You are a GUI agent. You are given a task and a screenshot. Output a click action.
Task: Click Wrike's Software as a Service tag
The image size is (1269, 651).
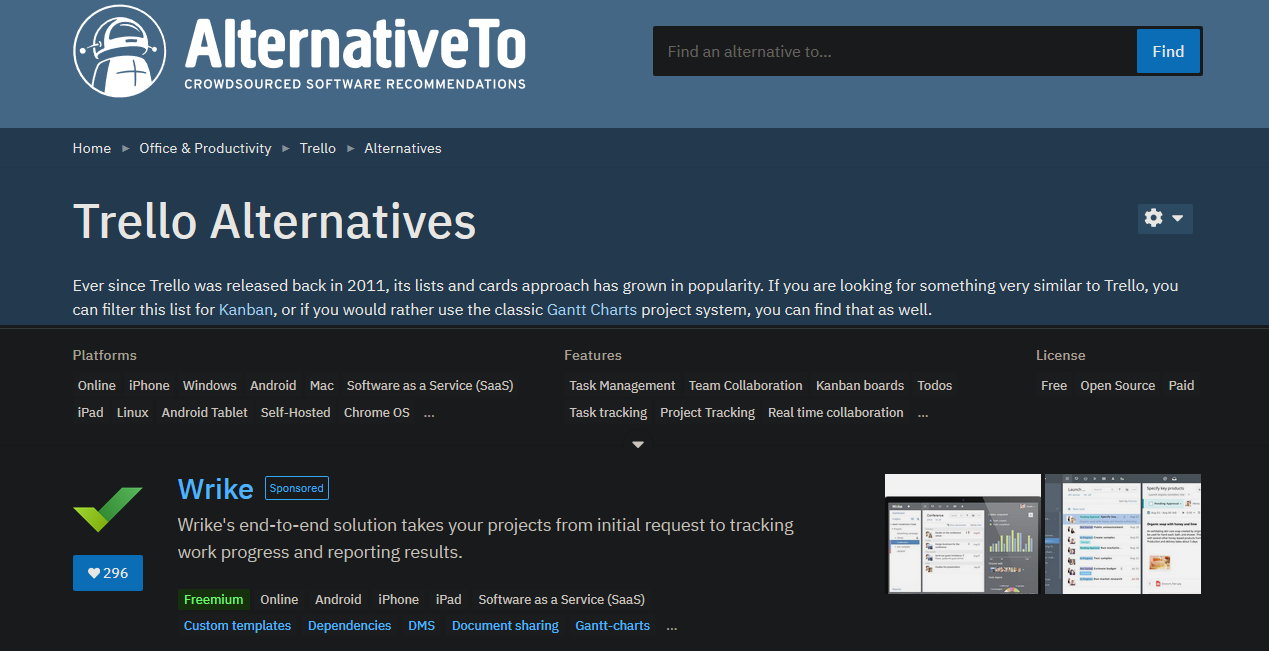(x=562, y=599)
